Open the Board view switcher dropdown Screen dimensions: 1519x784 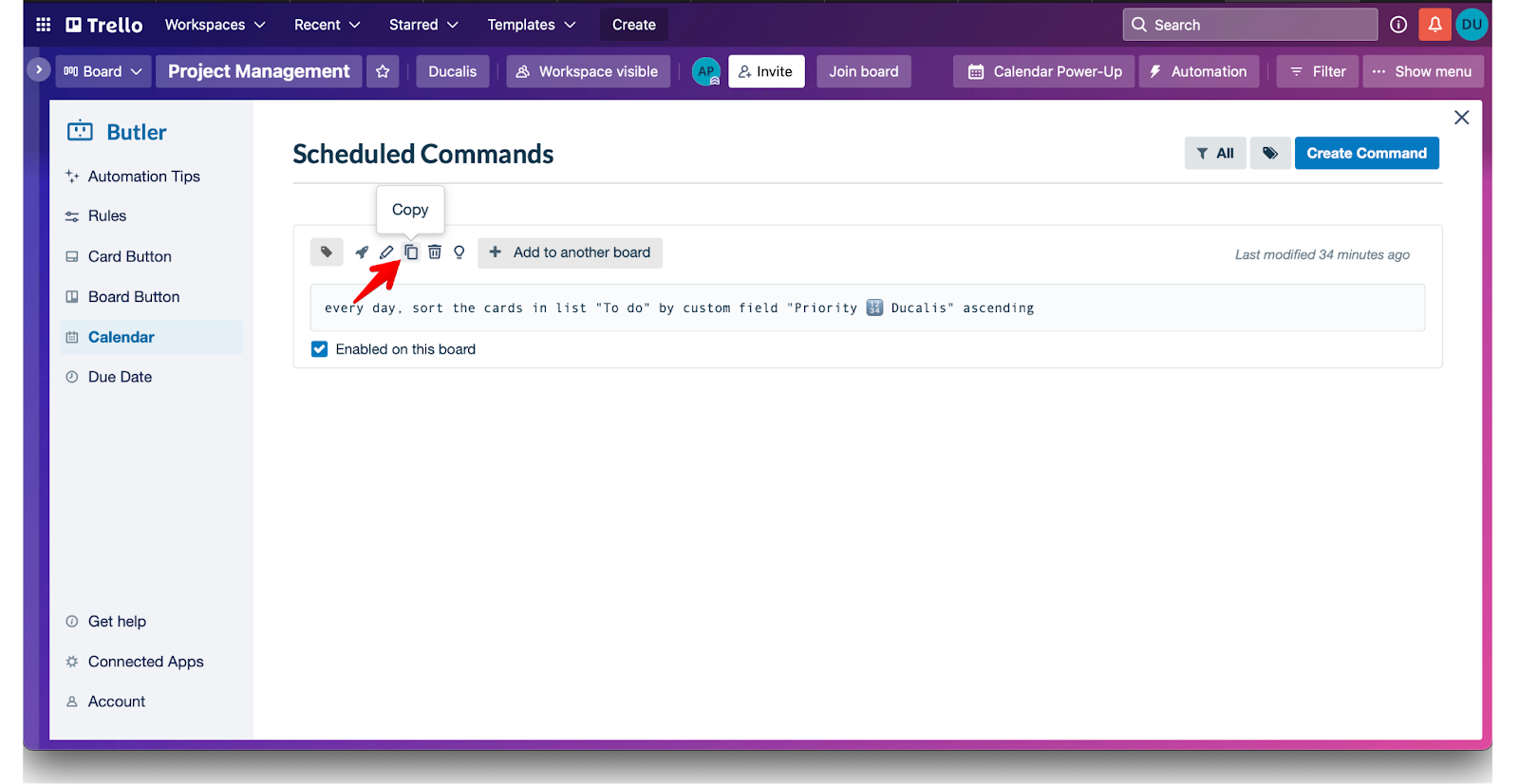[x=103, y=72]
